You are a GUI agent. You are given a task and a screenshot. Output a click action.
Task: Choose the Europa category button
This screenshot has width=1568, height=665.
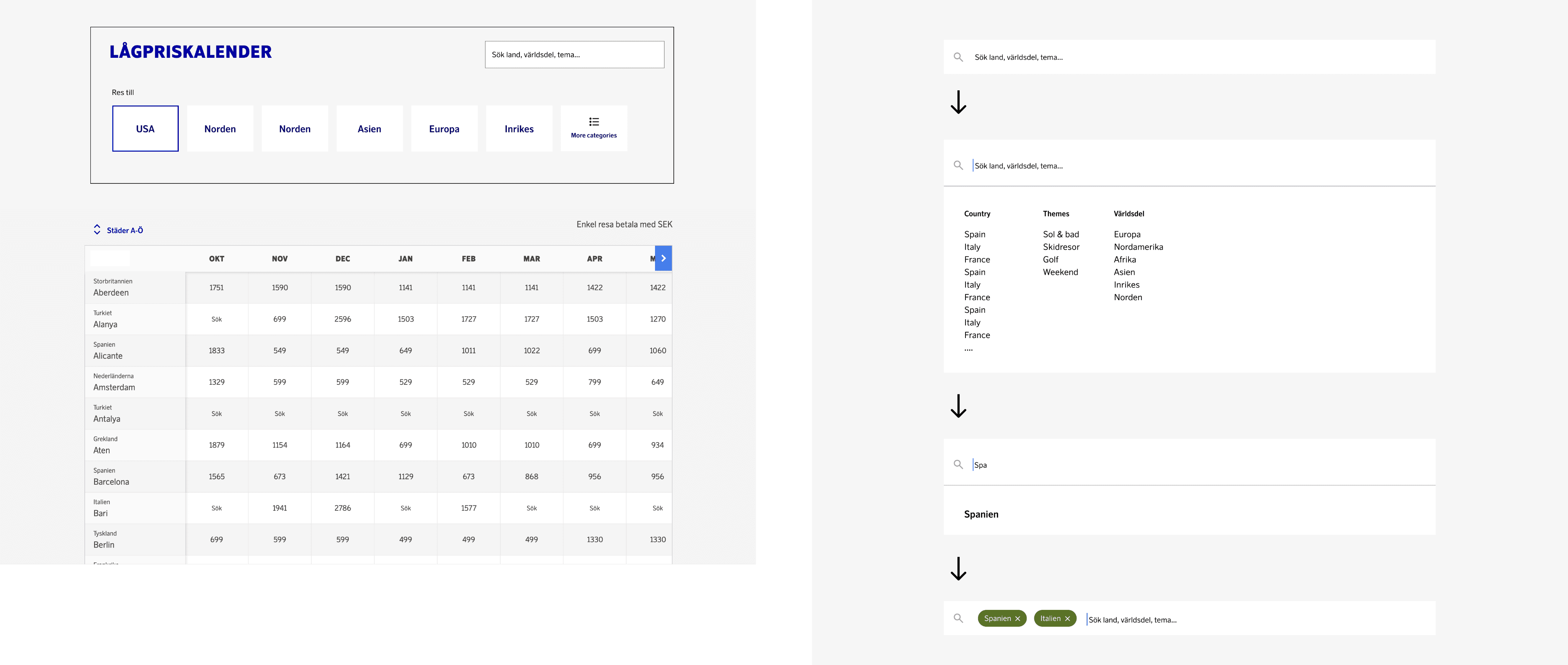(444, 129)
